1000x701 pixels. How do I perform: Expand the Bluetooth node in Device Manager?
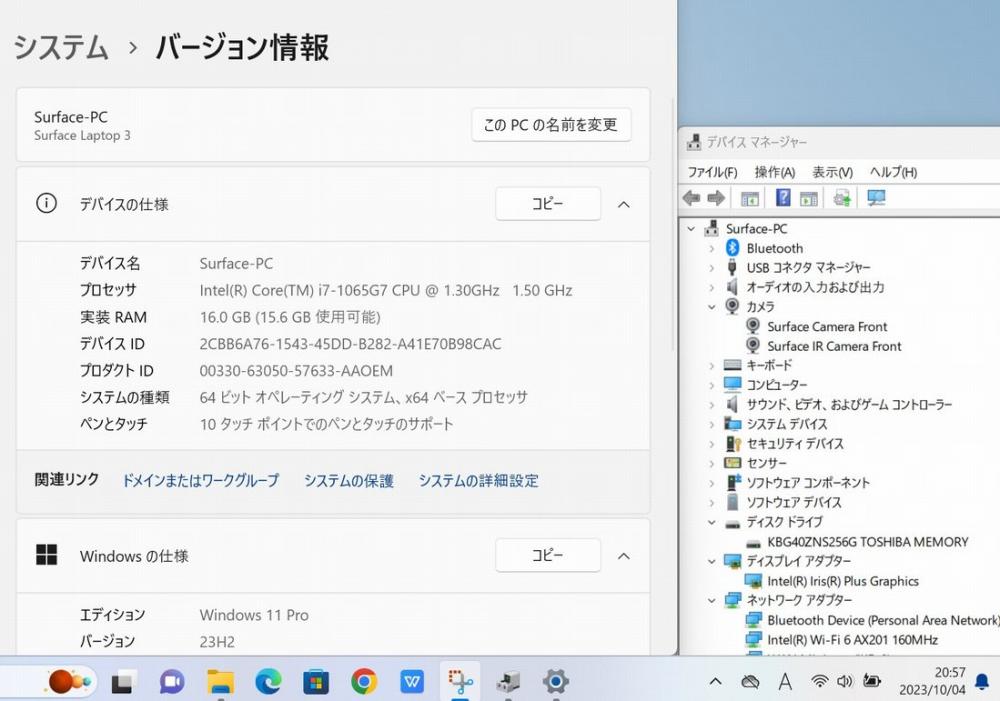(712, 248)
